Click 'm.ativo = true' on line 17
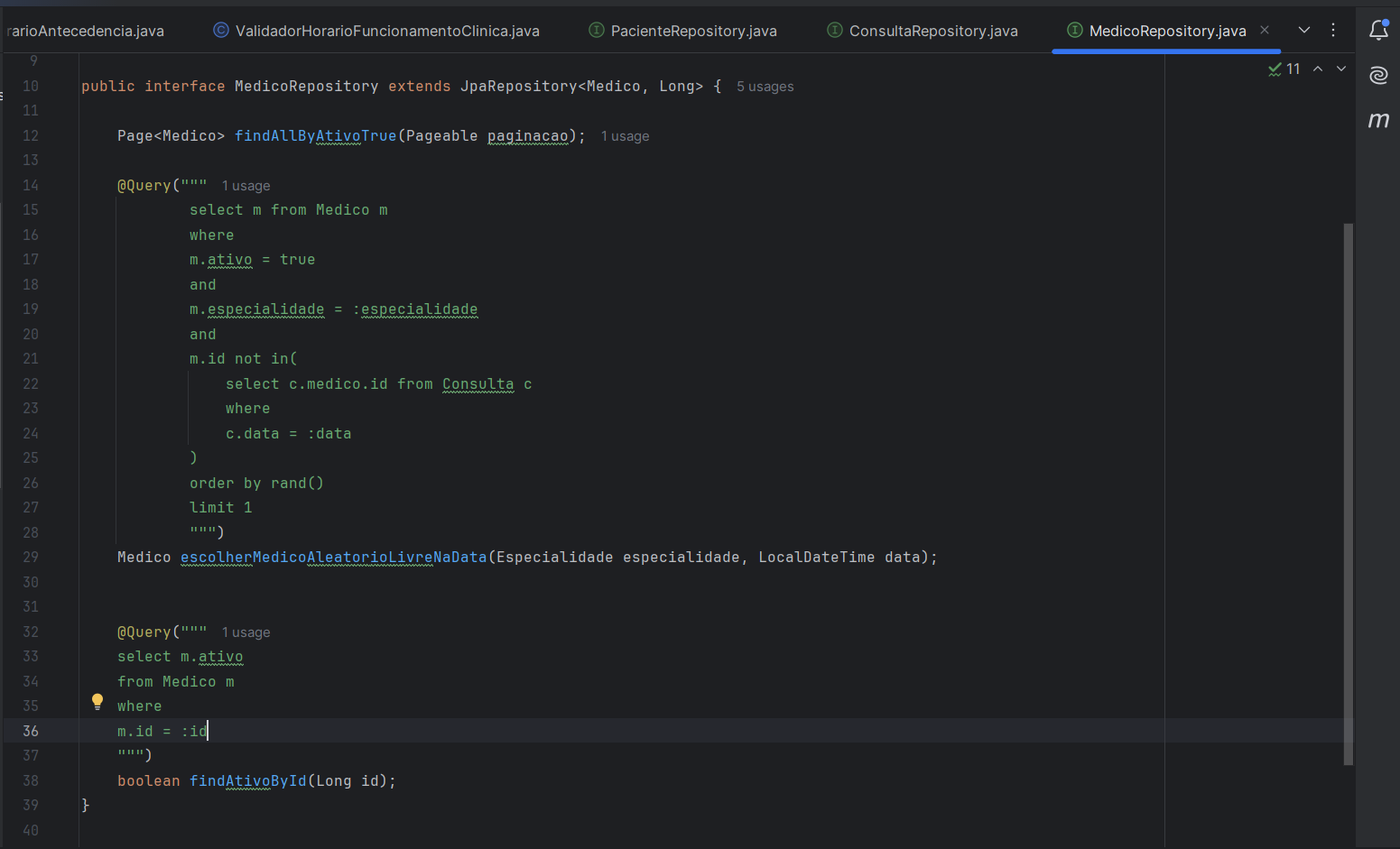1400x849 pixels. coord(253,260)
